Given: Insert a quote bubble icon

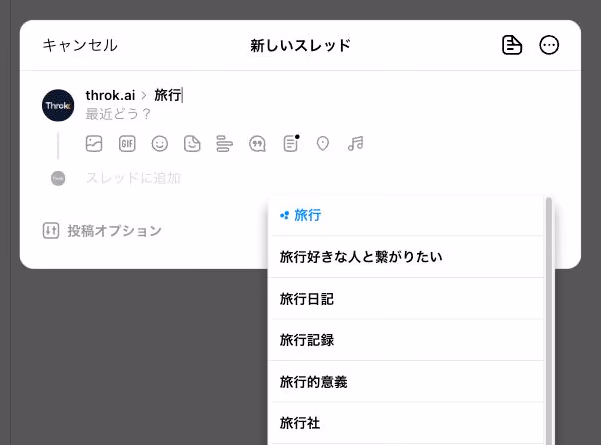Looking at the screenshot, I should click(x=257, y=144).
